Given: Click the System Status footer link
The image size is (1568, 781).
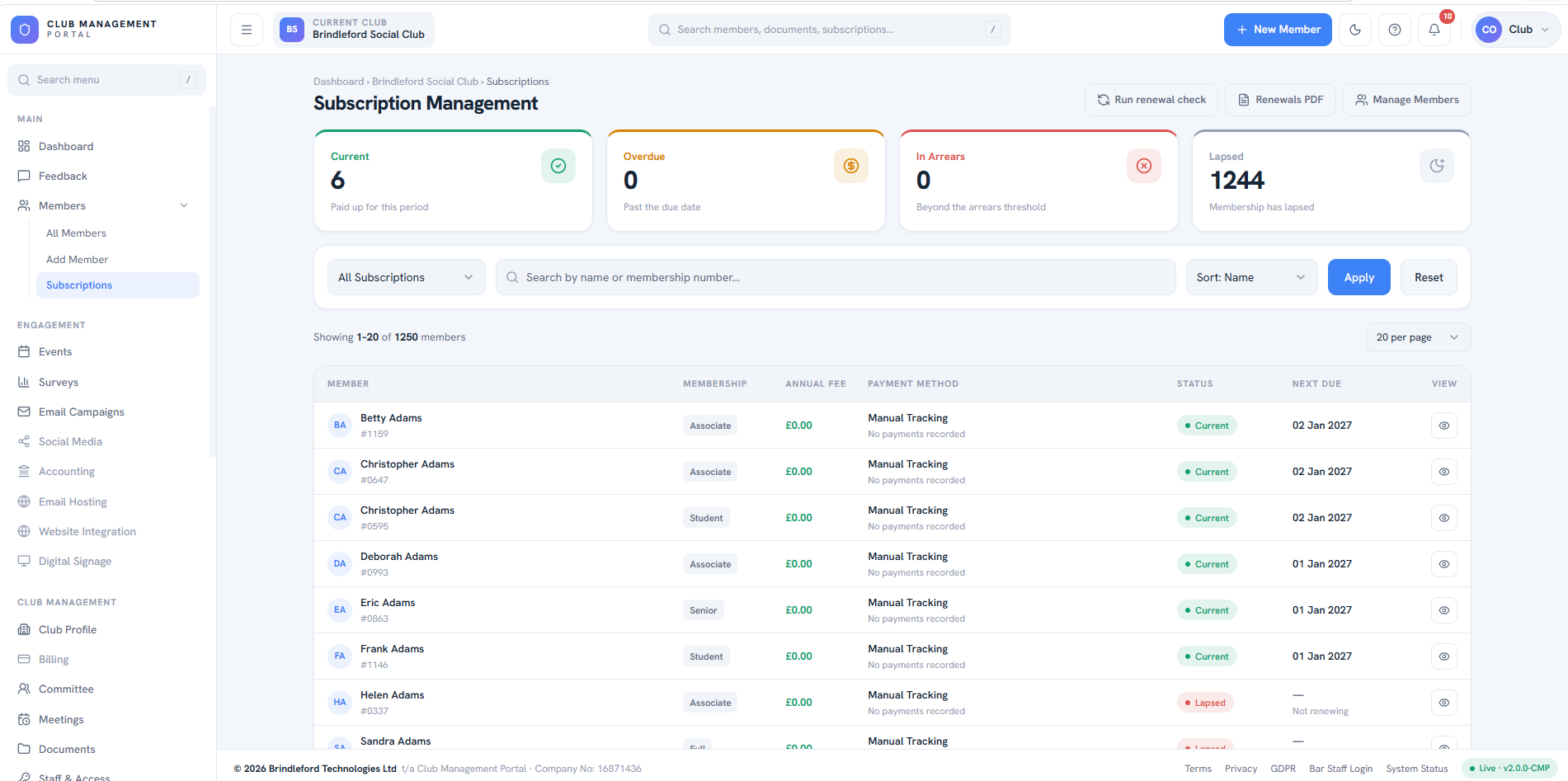Looking at the screenshot, I should (x=1417, y=769).
